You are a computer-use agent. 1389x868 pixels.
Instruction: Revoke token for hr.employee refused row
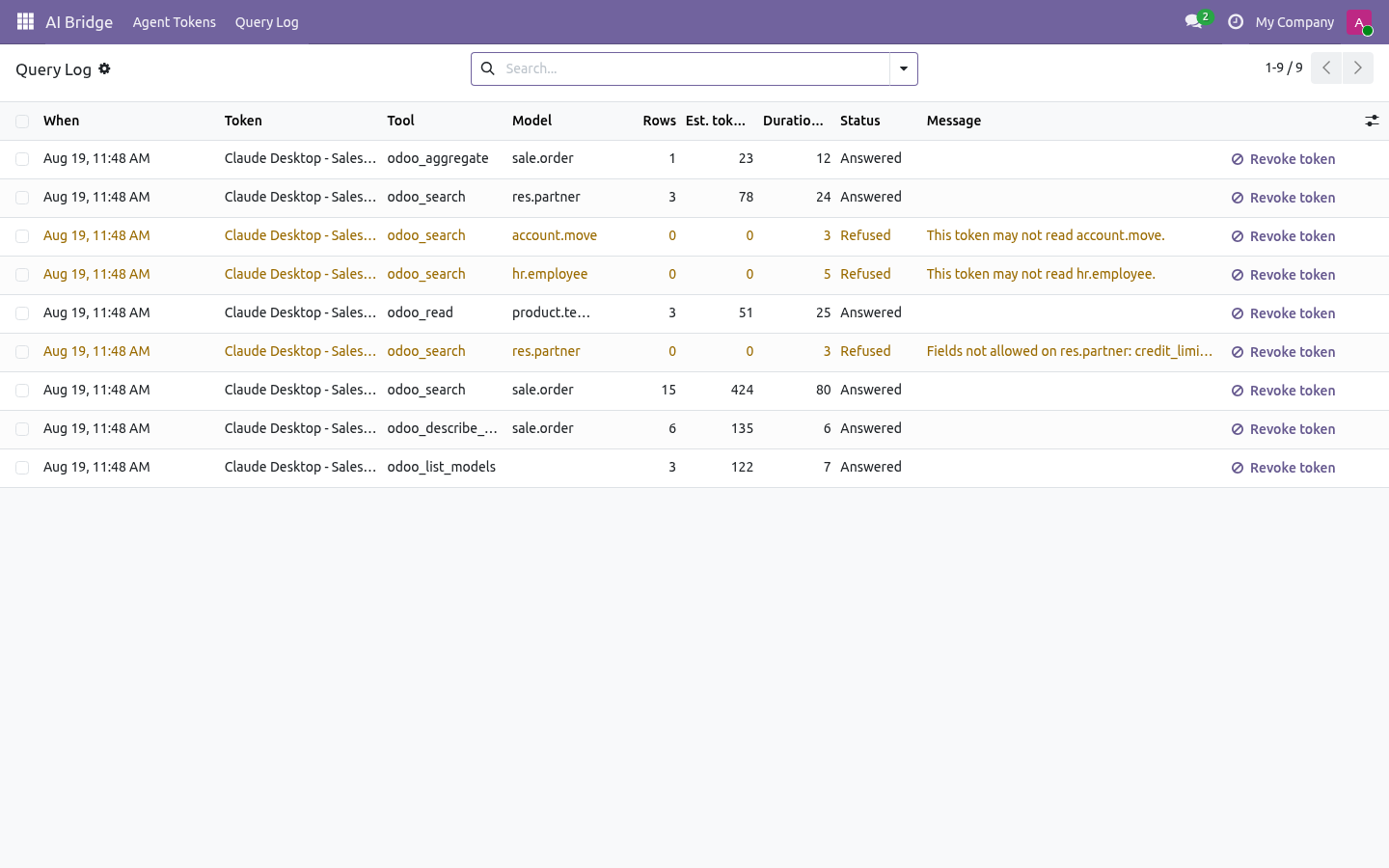(1283, 275)
